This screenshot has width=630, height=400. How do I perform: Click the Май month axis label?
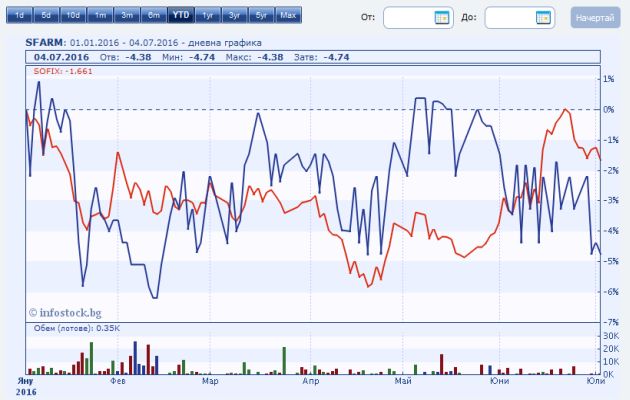point(403,380)
